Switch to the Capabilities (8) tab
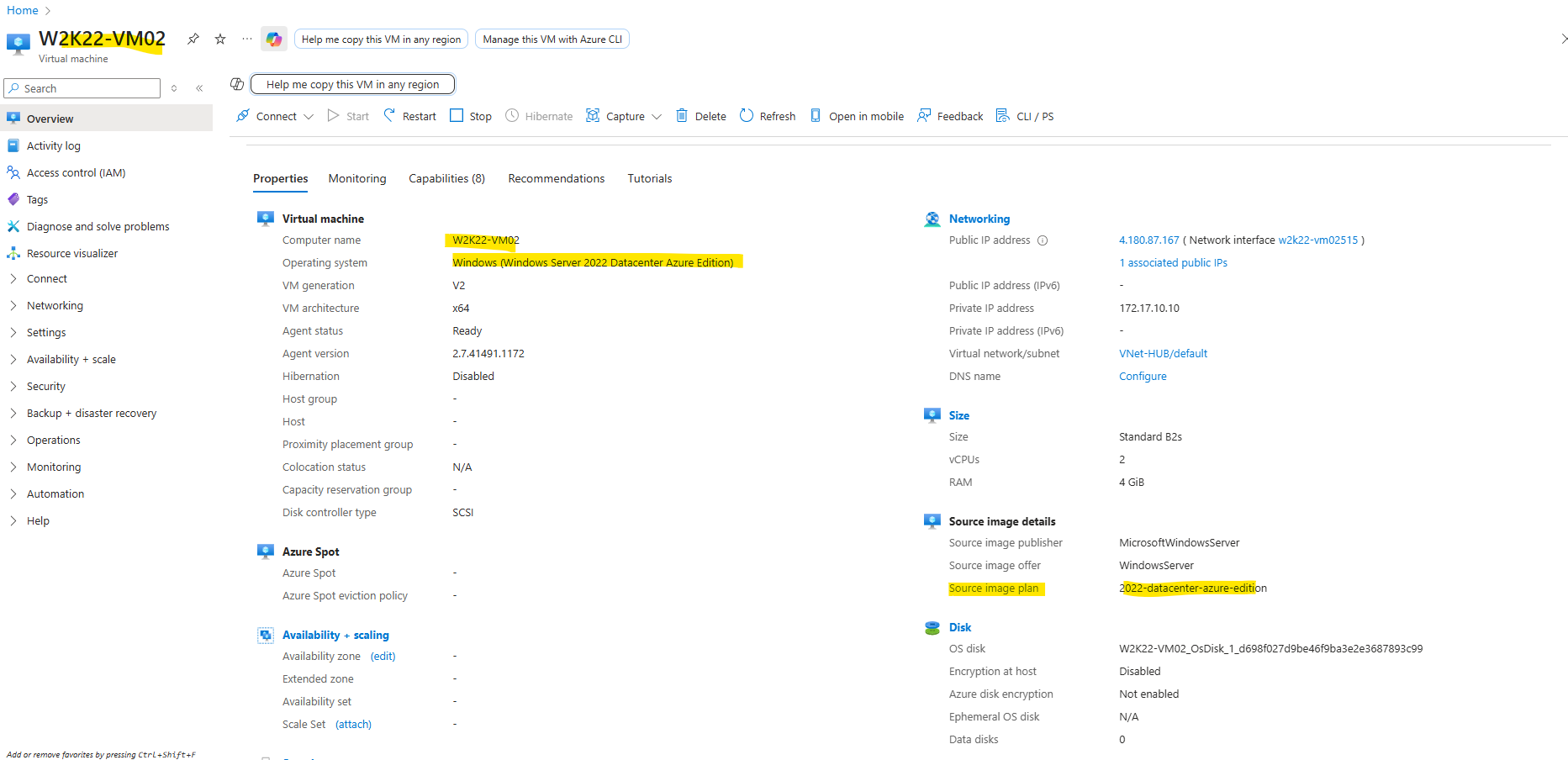This screenshot has width=1568, height=760. tap(446, 178)
